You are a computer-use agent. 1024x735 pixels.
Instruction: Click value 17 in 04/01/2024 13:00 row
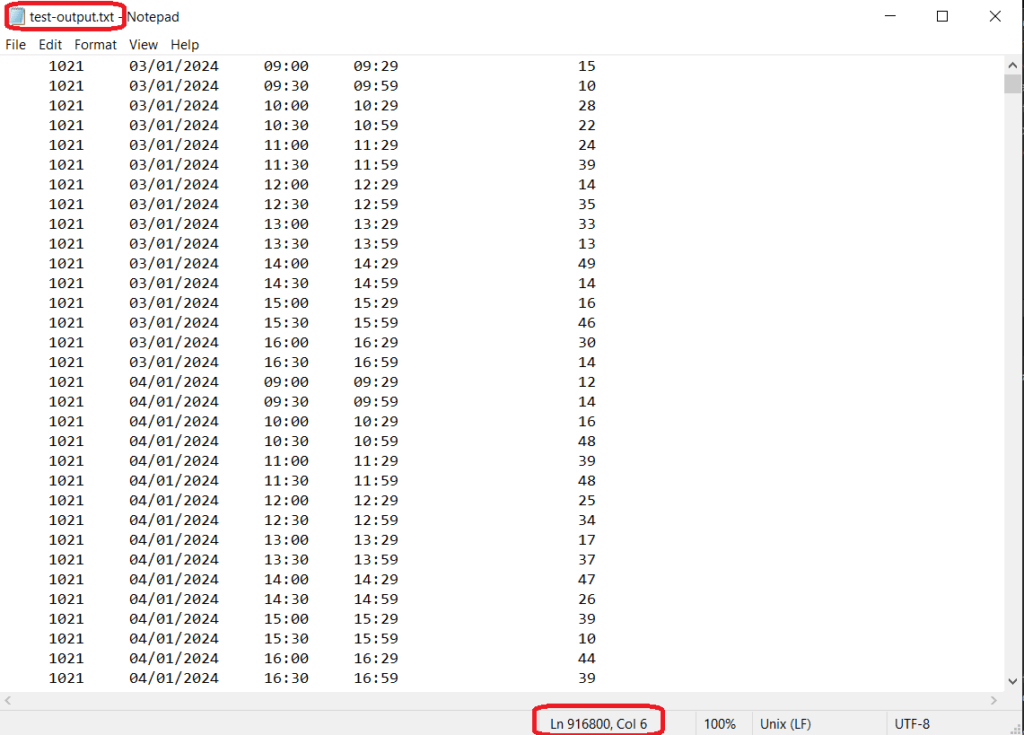point(586,540)
